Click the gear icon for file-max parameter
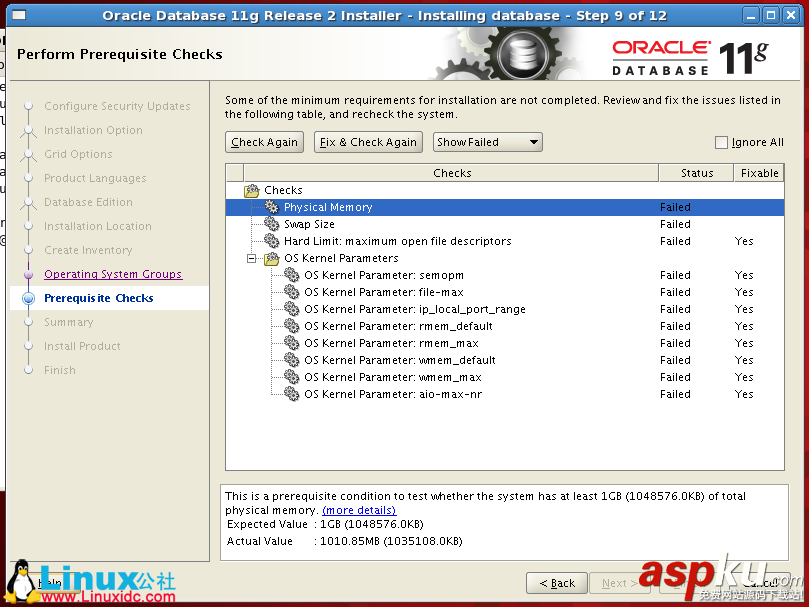This screenshot has height=607, width=809. [292, 292]
